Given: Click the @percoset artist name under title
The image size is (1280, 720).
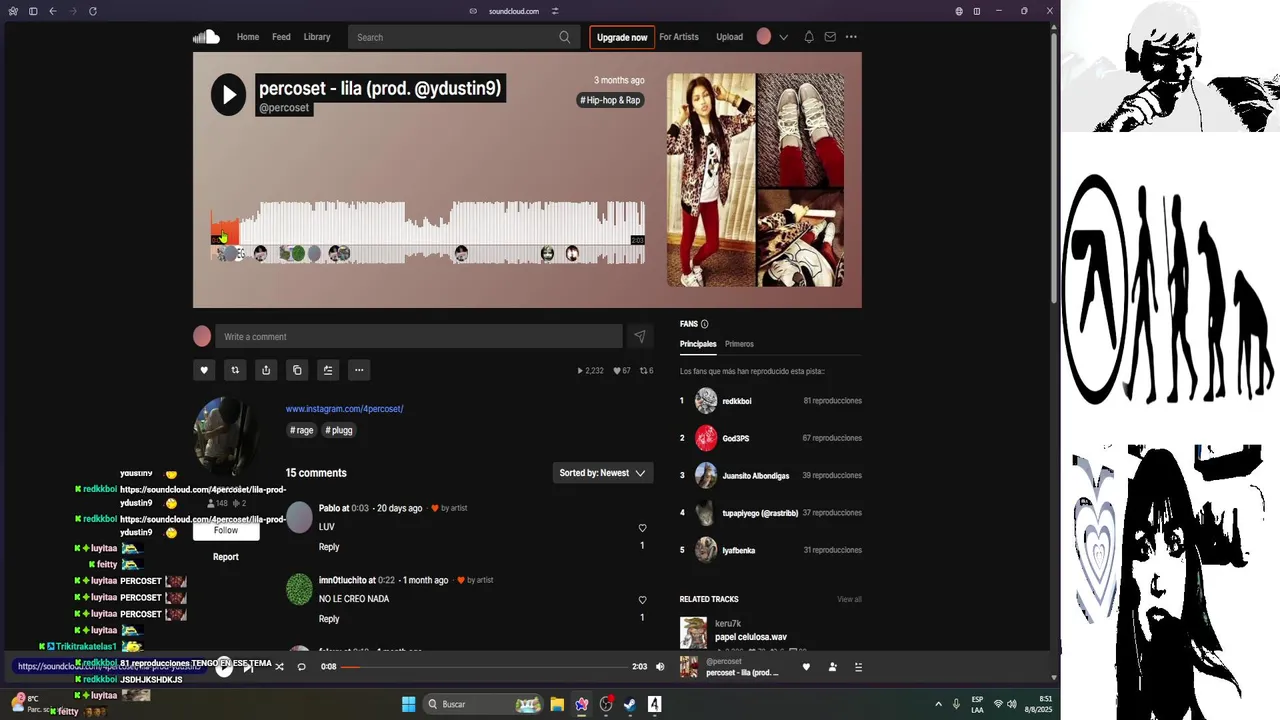Looking at the screenshot, I should click(284, 108).
